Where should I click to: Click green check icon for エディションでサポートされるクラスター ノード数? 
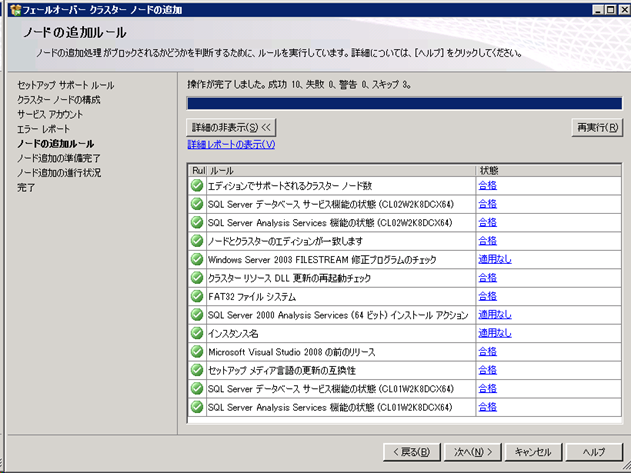point(197,186)
